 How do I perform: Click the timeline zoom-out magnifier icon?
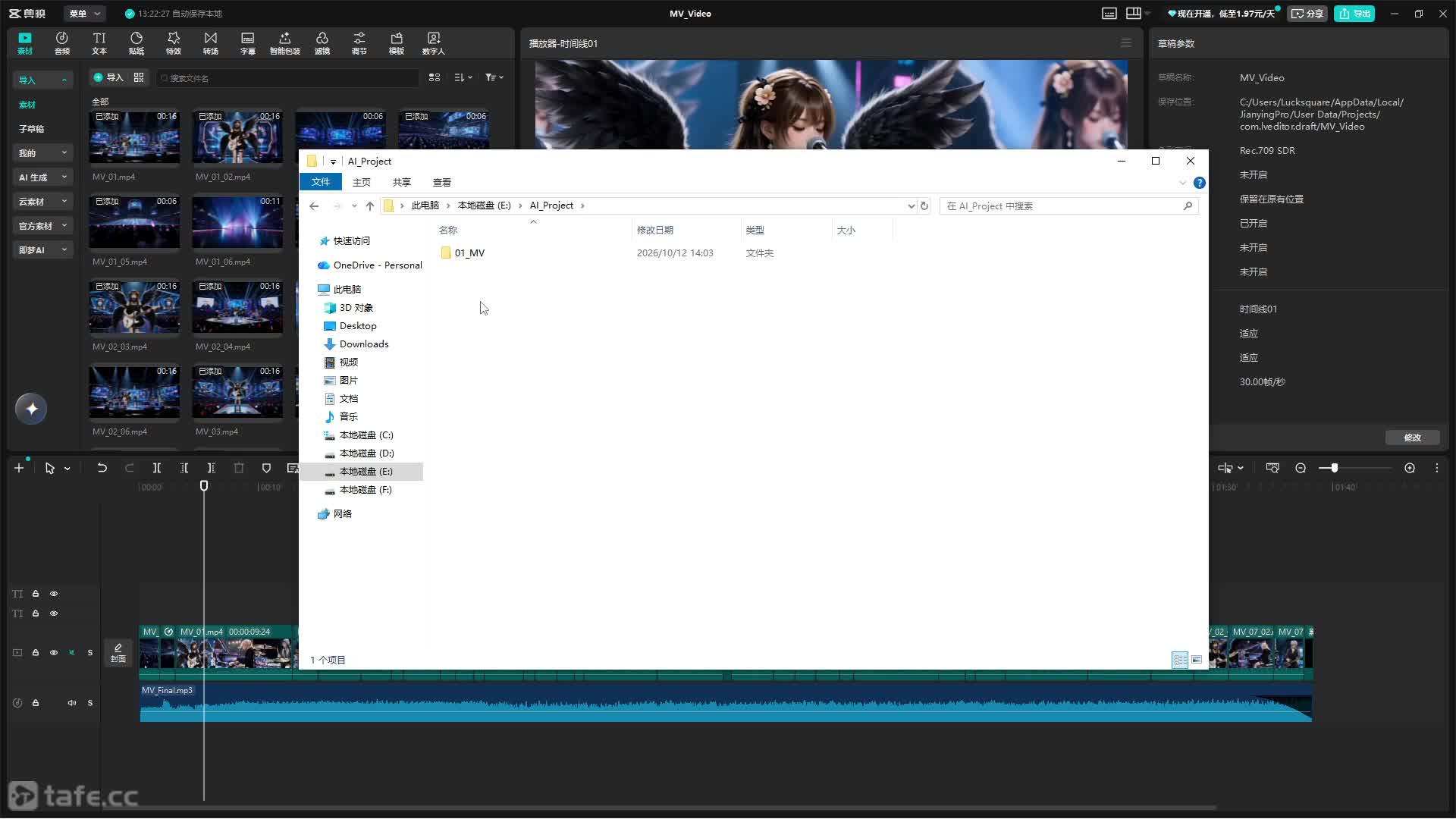(x=1301, y=468)
